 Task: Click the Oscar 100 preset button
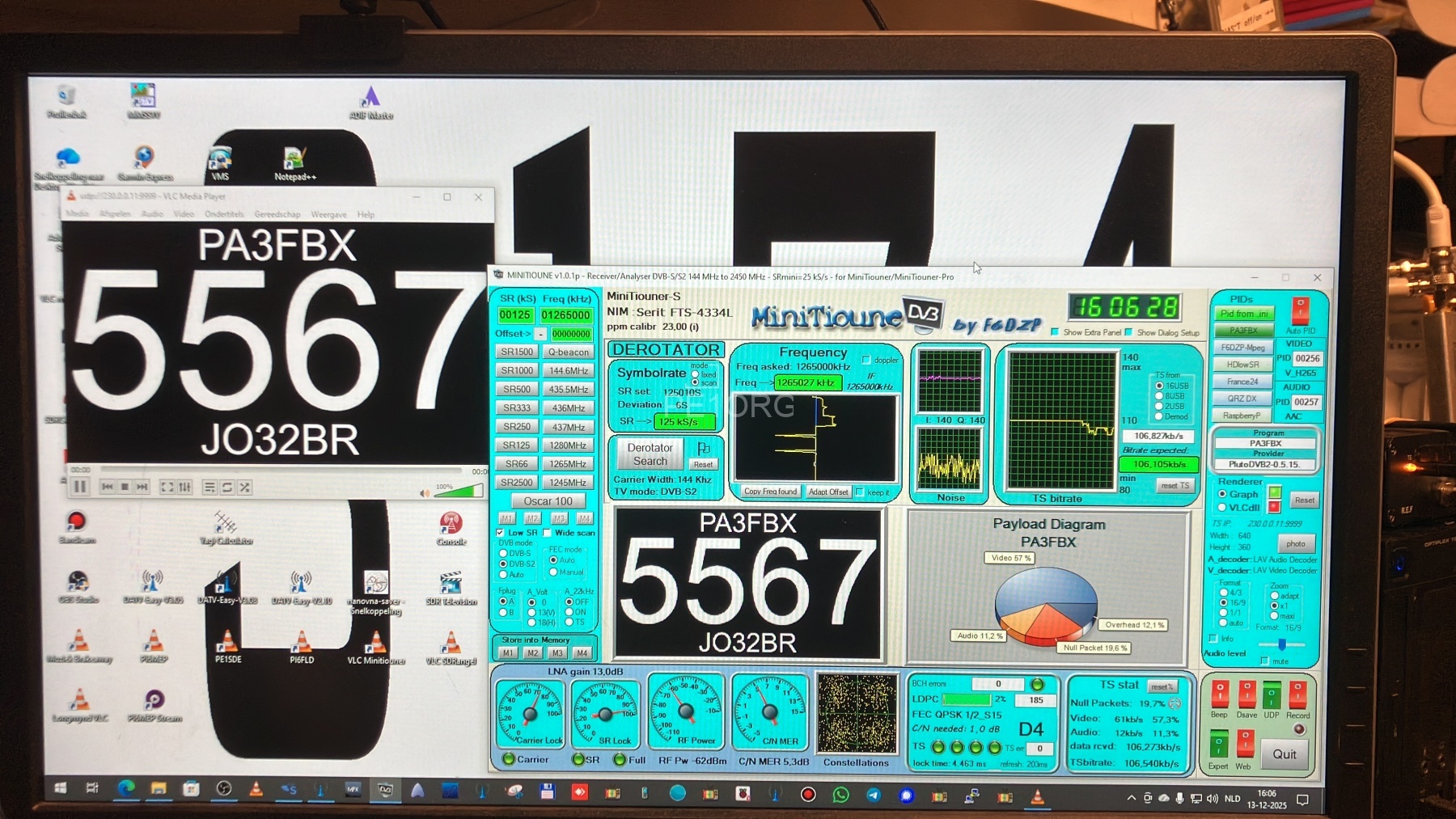(547, 501)
